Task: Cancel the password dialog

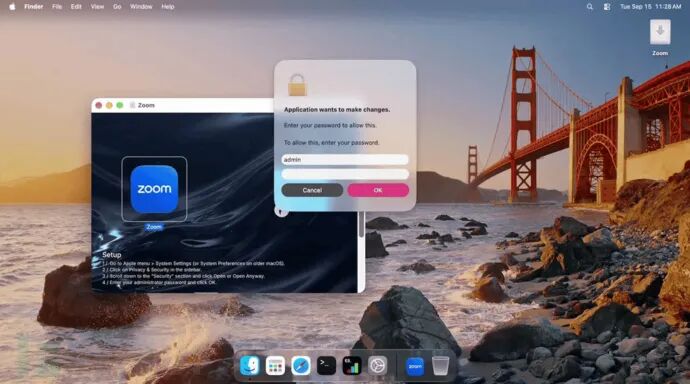Action: (x=312, y=190)
